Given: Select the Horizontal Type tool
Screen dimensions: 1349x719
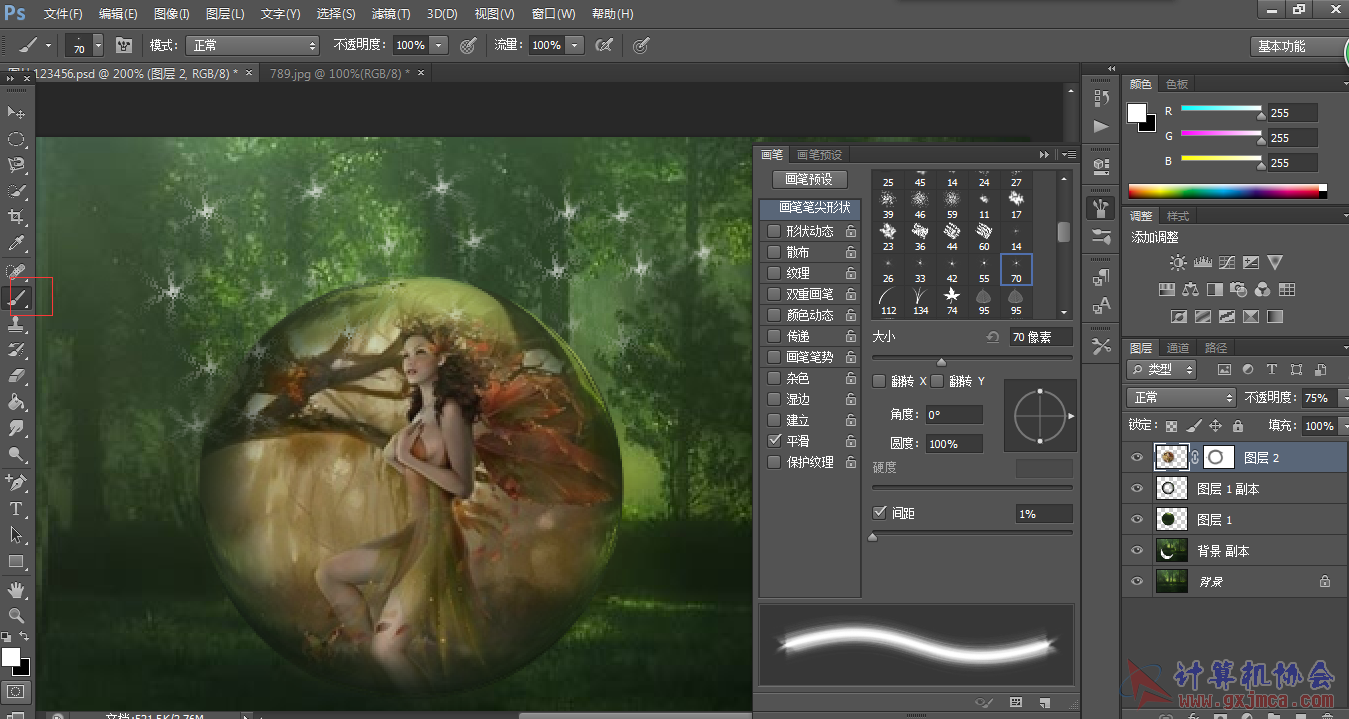Looking at the screenshot, I should pyautogui.click(x=17, y=509).
